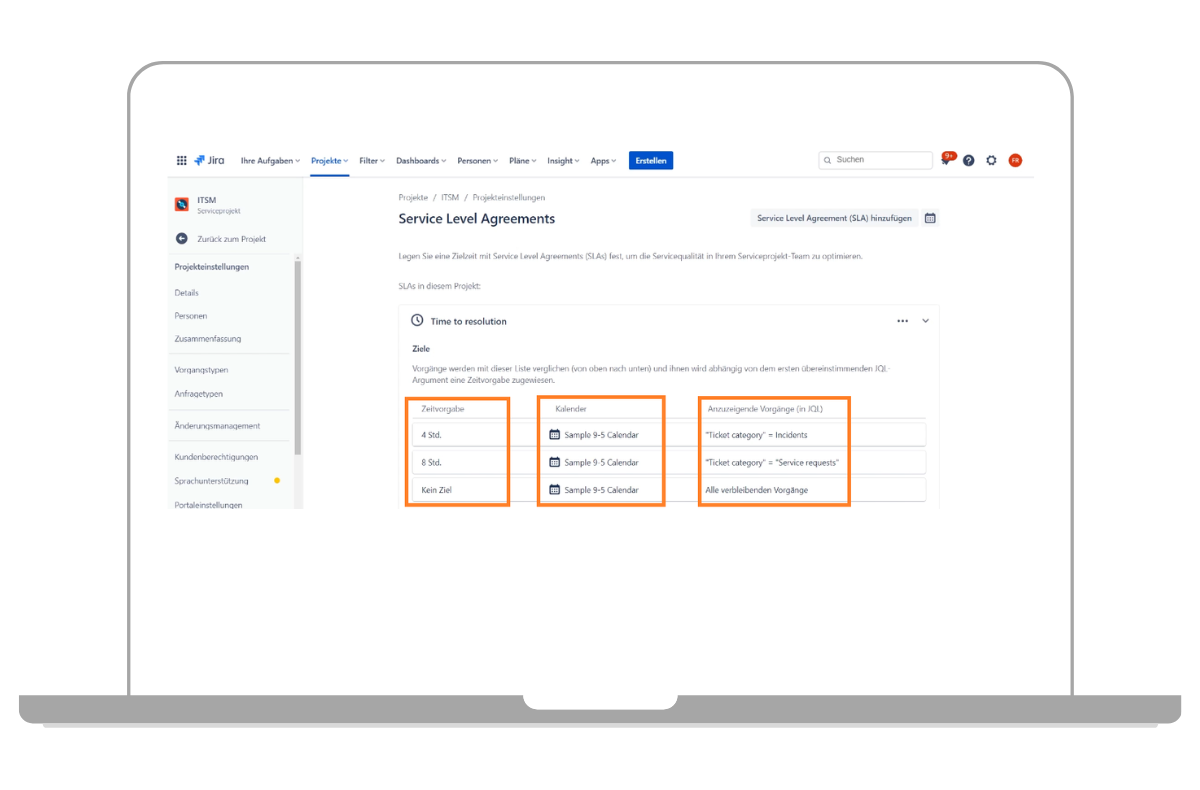The image size is (1200, 790).
Task: Open the user profile avatar
Action: pyautogui.click(x=1015, y=160)
